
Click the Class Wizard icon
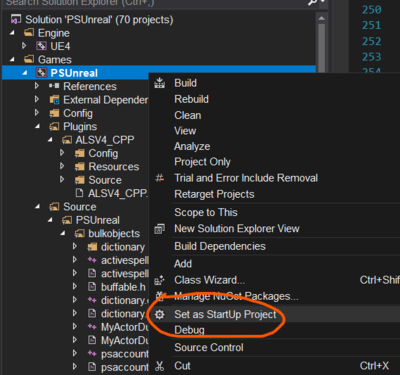pyautogui.click(x=159, y=280)
